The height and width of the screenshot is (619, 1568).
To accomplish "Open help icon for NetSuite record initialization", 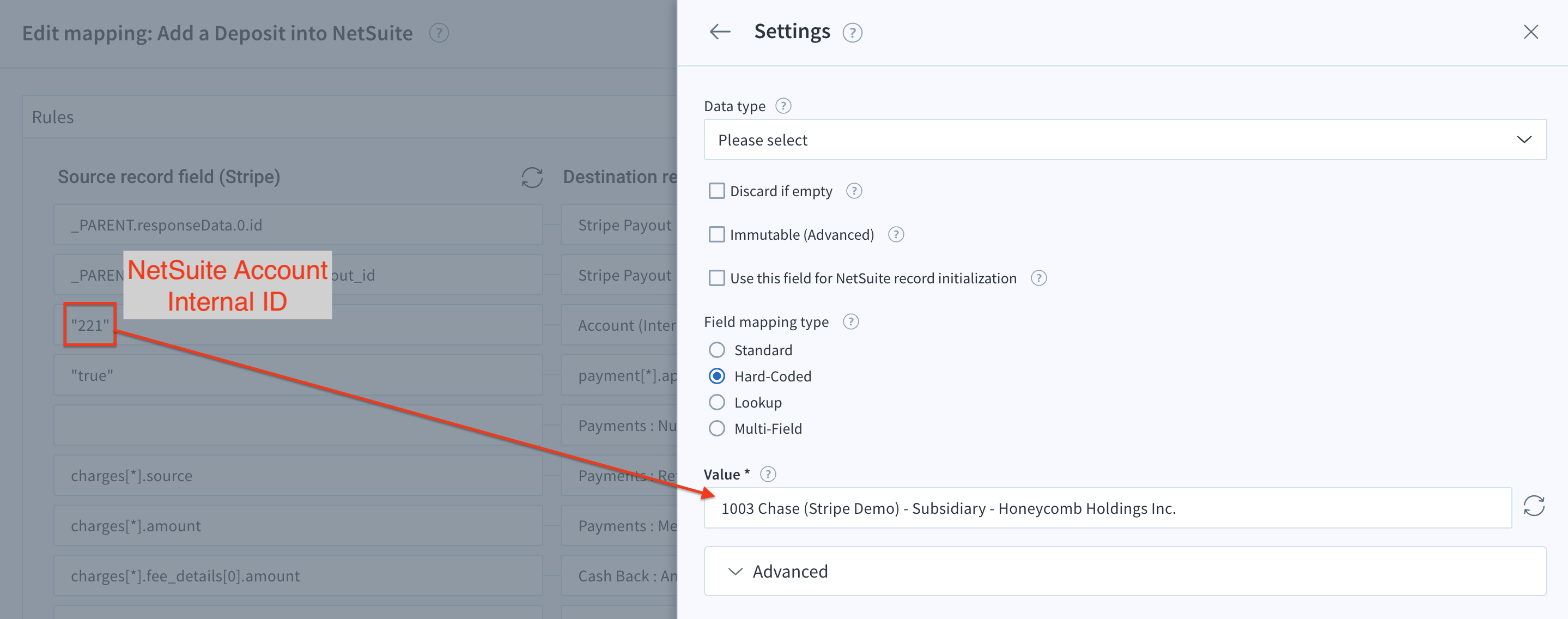I will point(1038,278).
